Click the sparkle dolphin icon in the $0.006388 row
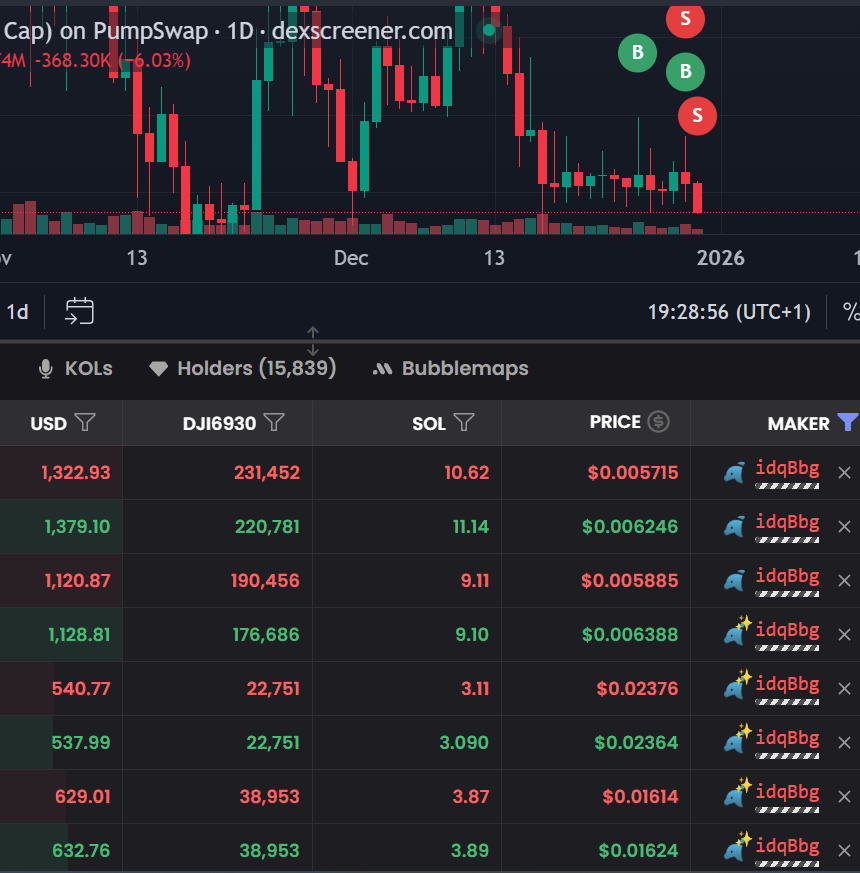860x873 pixels. click(x=738, y=631)
